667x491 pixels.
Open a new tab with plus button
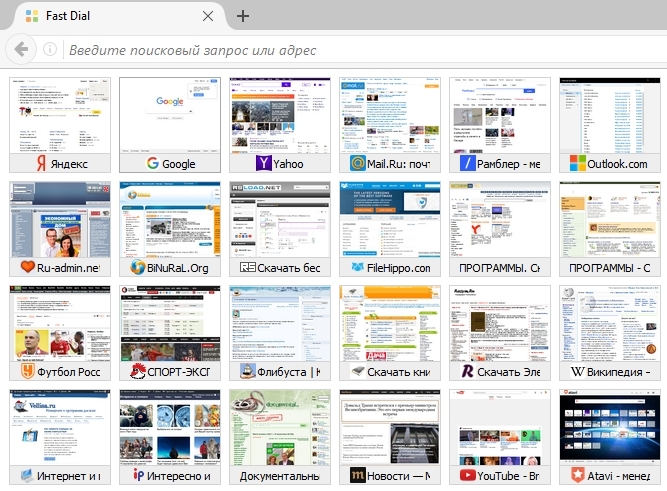pyautogui.click(x=243, y=16)
